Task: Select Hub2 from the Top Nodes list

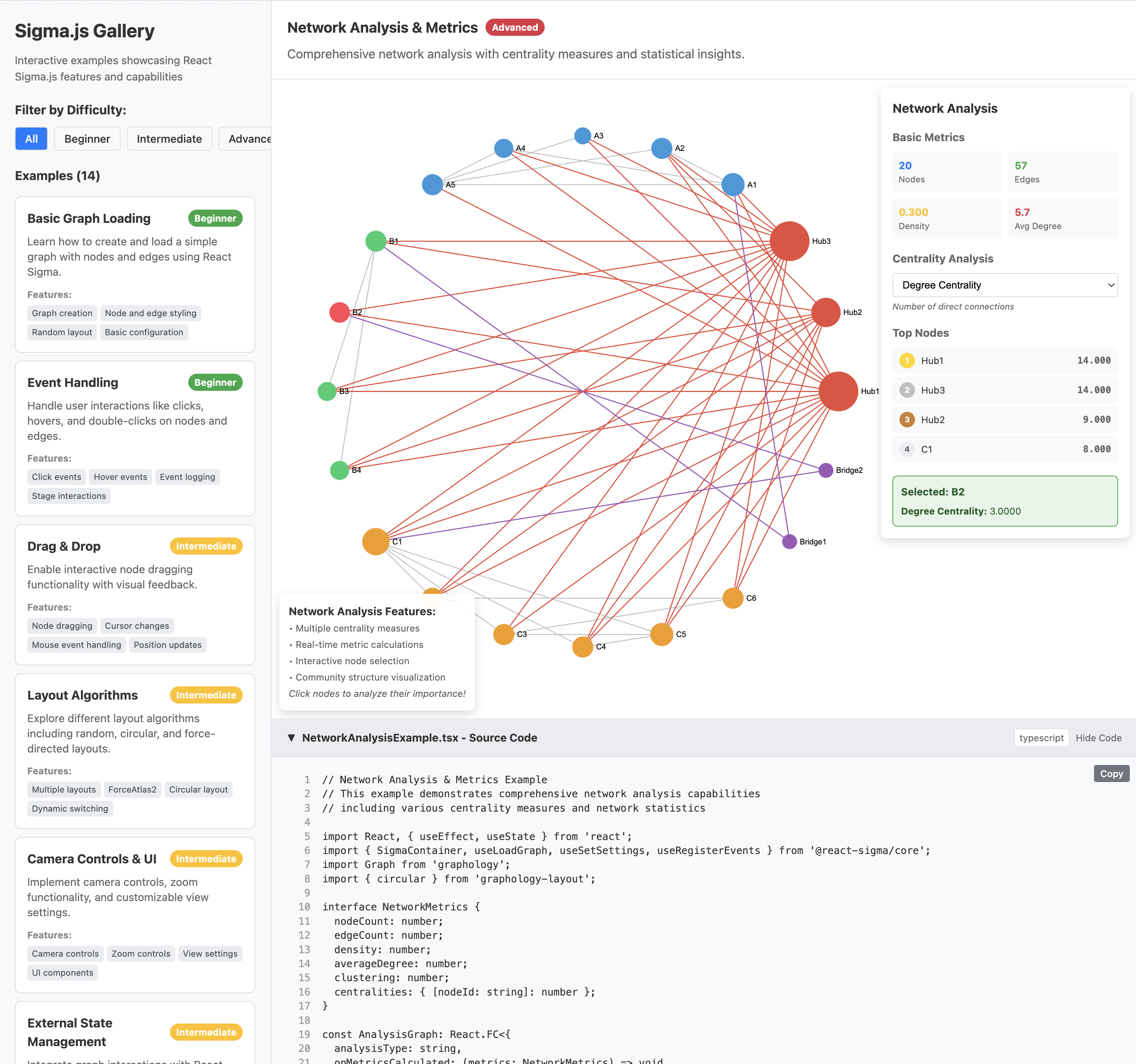Action: [1004, 419]
